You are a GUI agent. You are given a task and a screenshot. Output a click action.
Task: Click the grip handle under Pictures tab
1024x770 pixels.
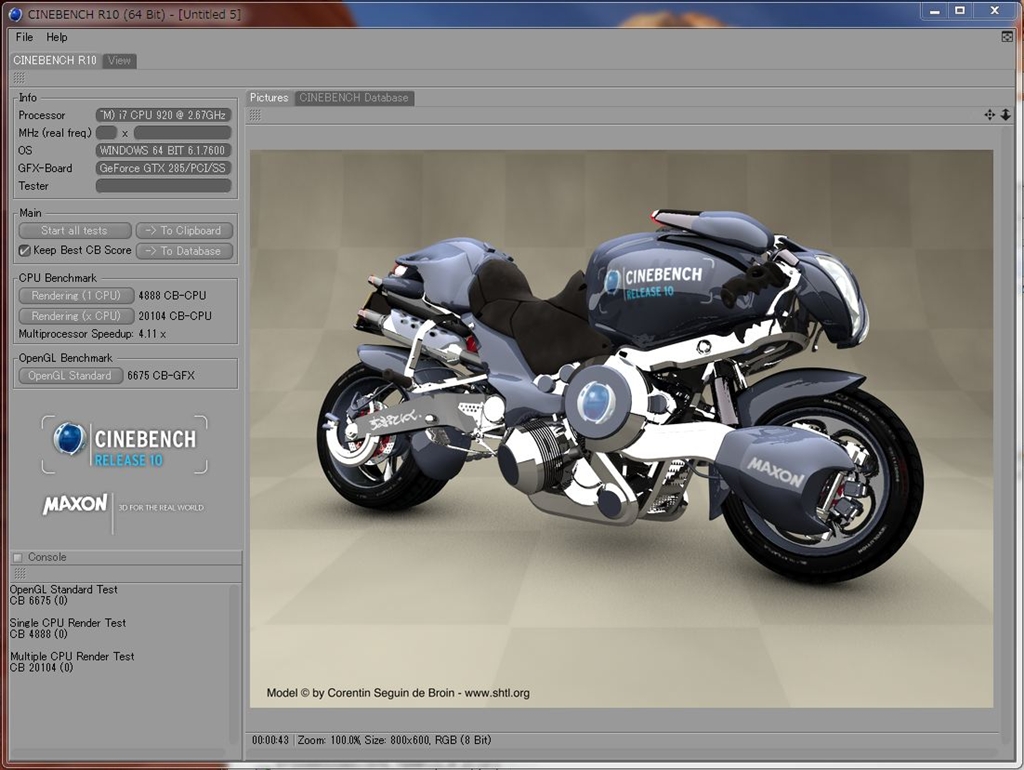coord(255,116)
